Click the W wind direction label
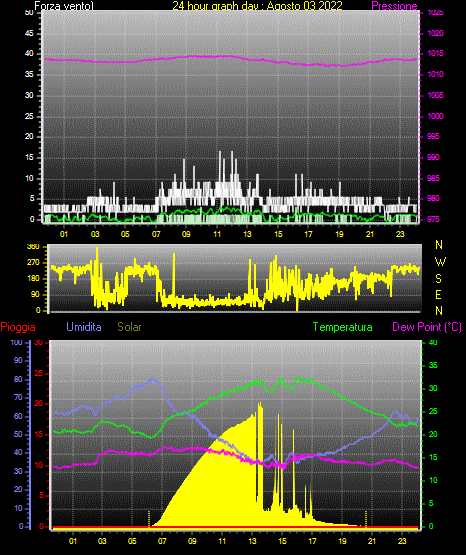The width and height of the screenshot is (466, 555). pos(440,262)
